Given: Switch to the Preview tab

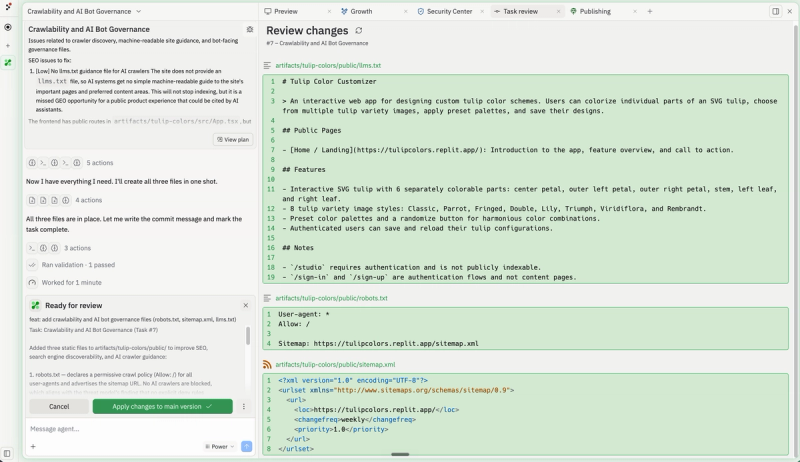Looking at the screenshot, I should (286, 11).
